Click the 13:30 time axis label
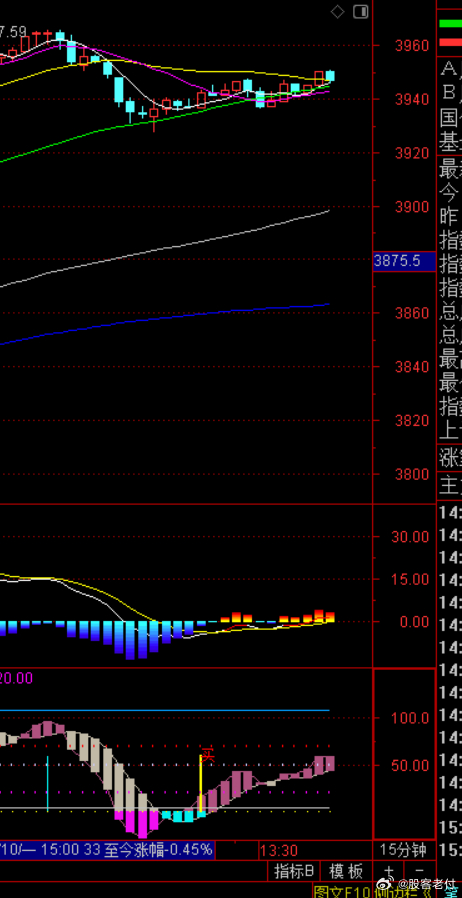462x898 pixels. pyautogui.click(x=278, y=850)
